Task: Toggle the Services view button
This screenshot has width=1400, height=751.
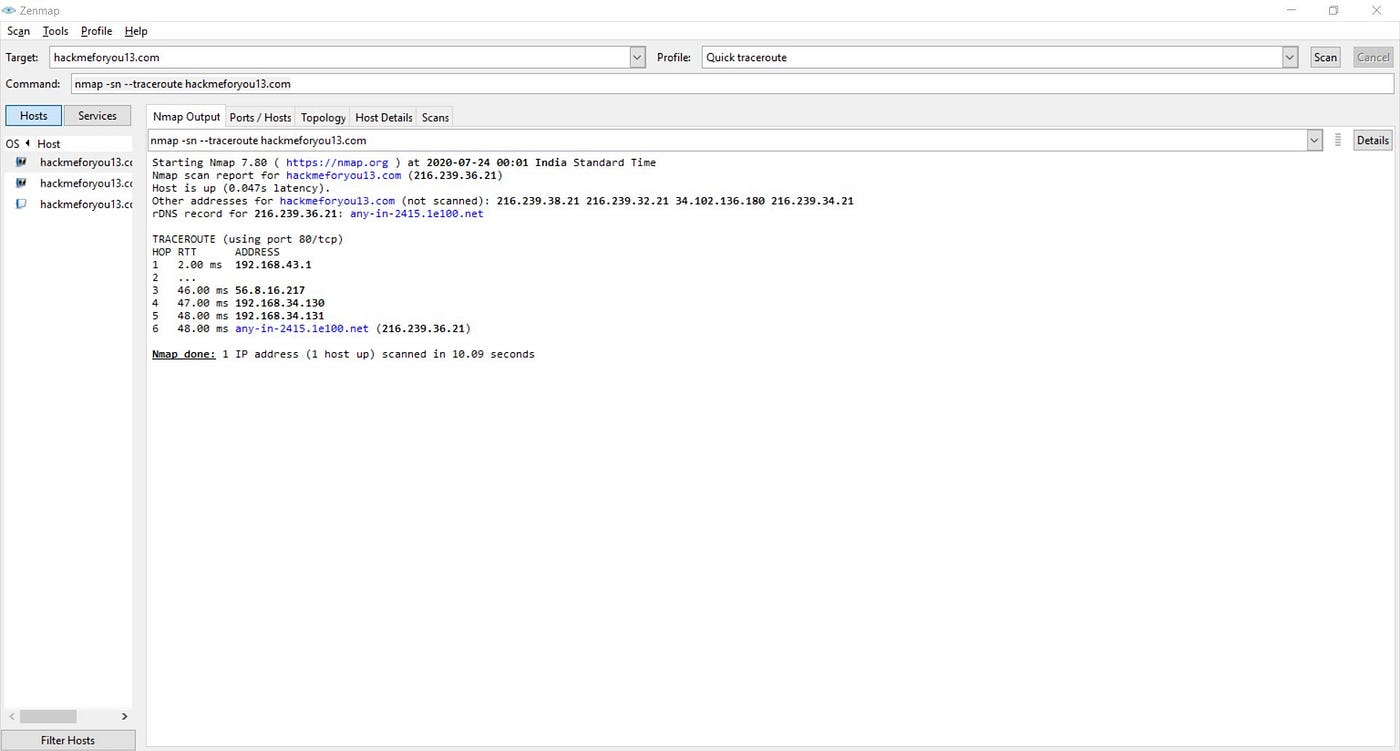Action: (97, 116)
